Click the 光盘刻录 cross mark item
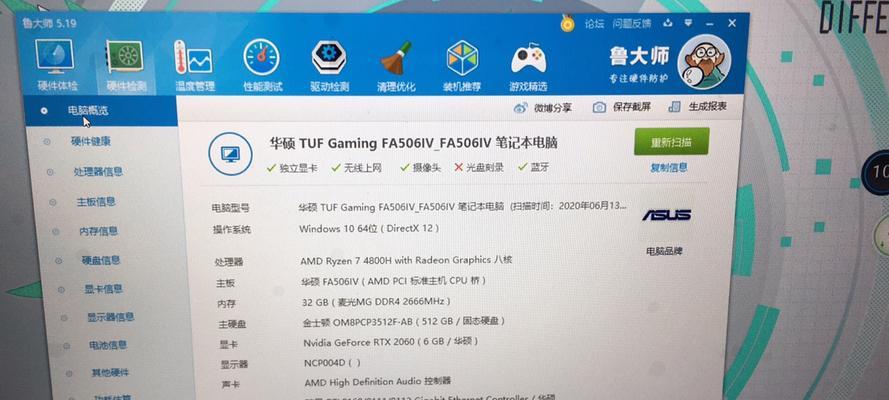The image size is (889, 400). pos(479,168)
